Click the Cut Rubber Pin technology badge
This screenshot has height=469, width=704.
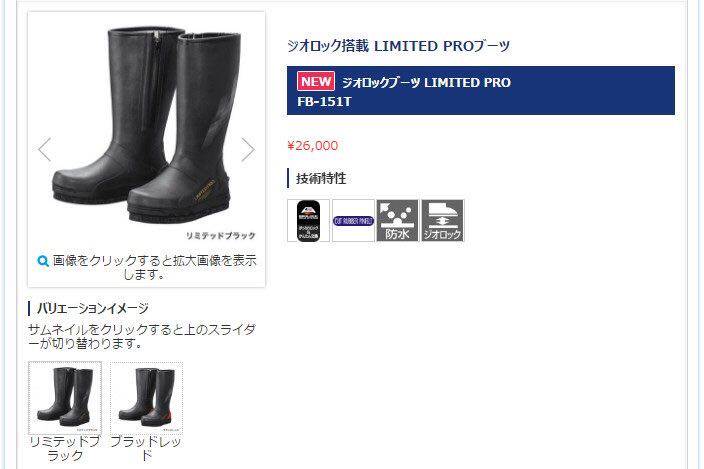353,221
